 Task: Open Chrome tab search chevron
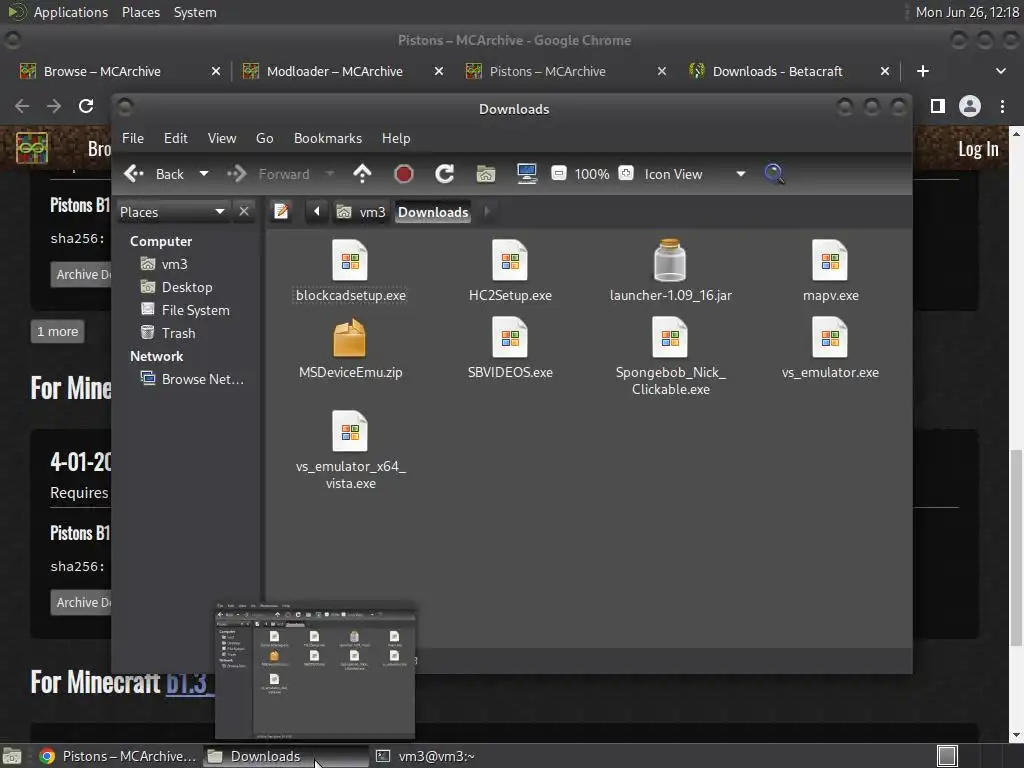1000,71
